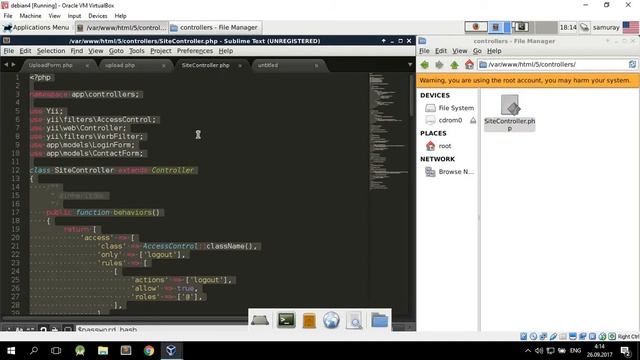Click the 'class SiteController' code line
This screenshot has height=360, width=640.
(x=112, y=170)
